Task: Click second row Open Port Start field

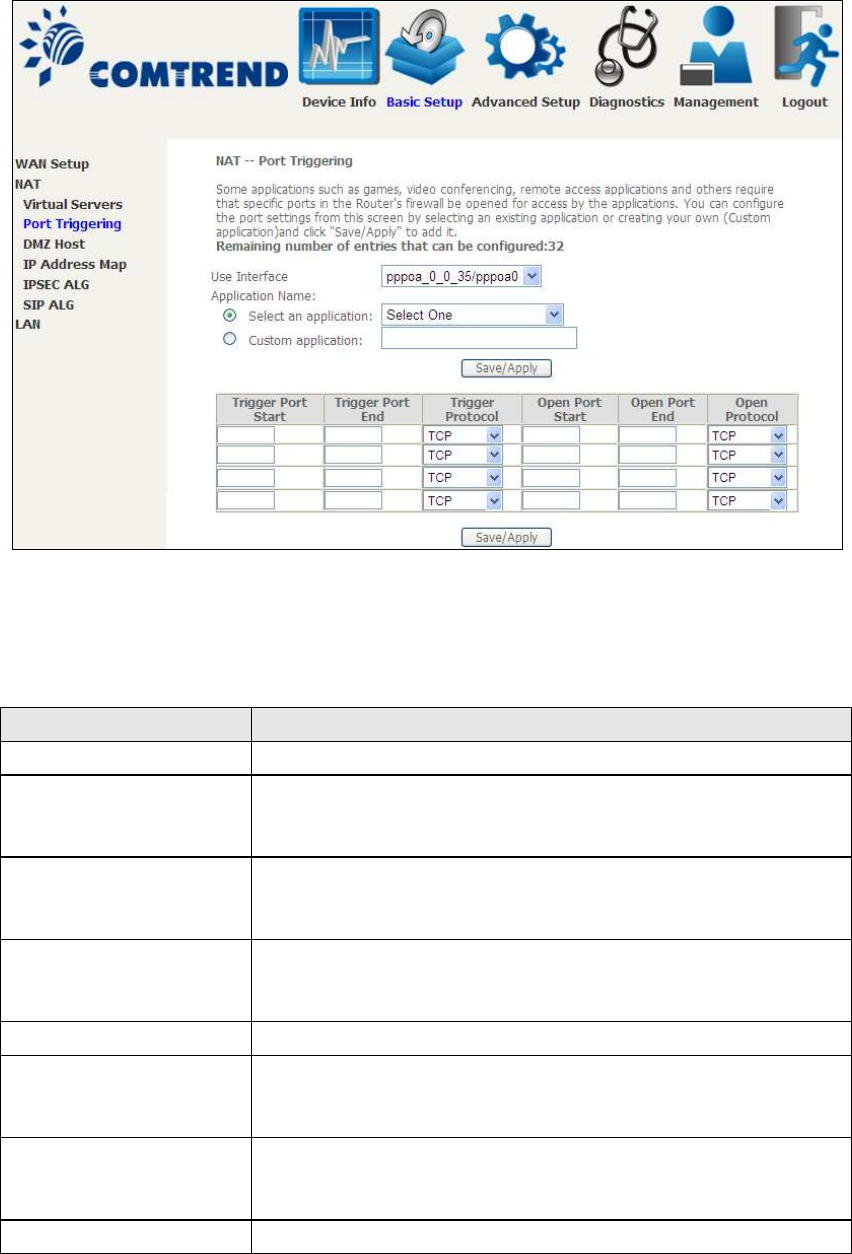Action: pos(551,455)
